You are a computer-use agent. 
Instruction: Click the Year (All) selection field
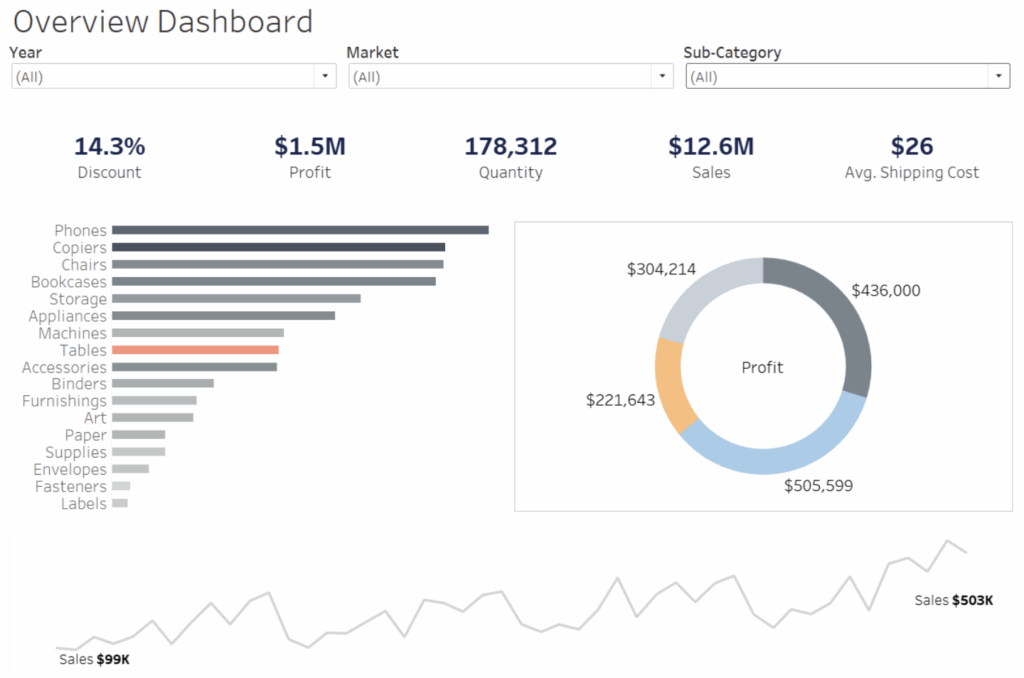click(x=163, y=76)
